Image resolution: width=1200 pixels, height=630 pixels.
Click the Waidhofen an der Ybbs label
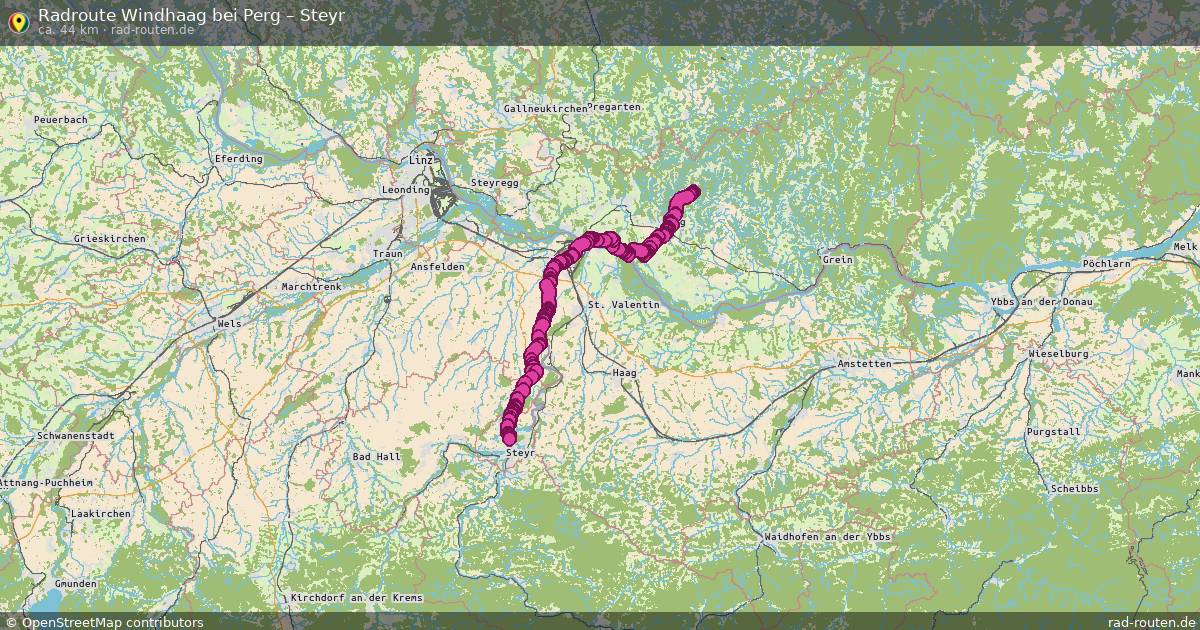pos(826,537)
